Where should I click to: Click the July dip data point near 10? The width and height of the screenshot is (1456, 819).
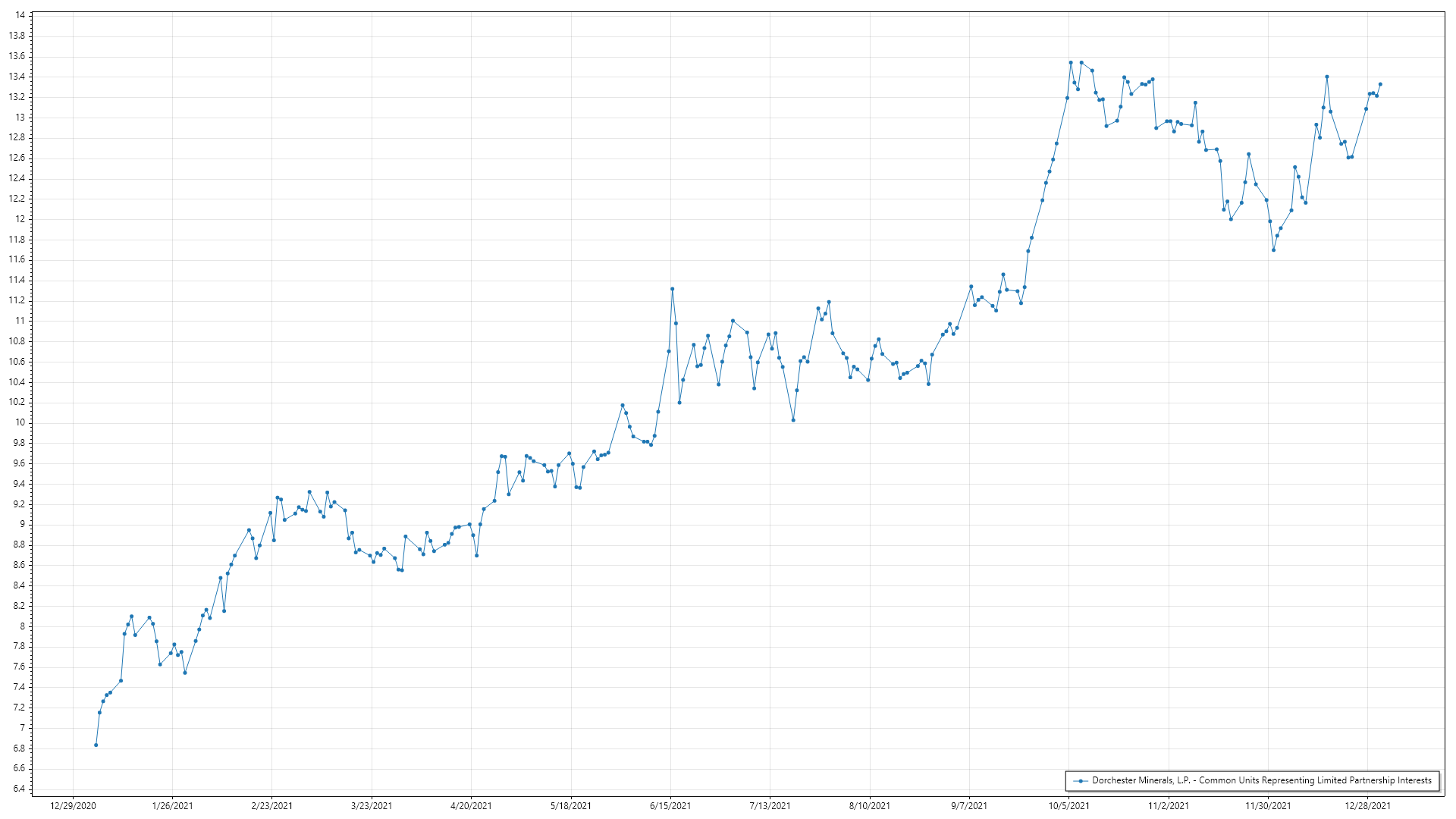tap(793, 420)
